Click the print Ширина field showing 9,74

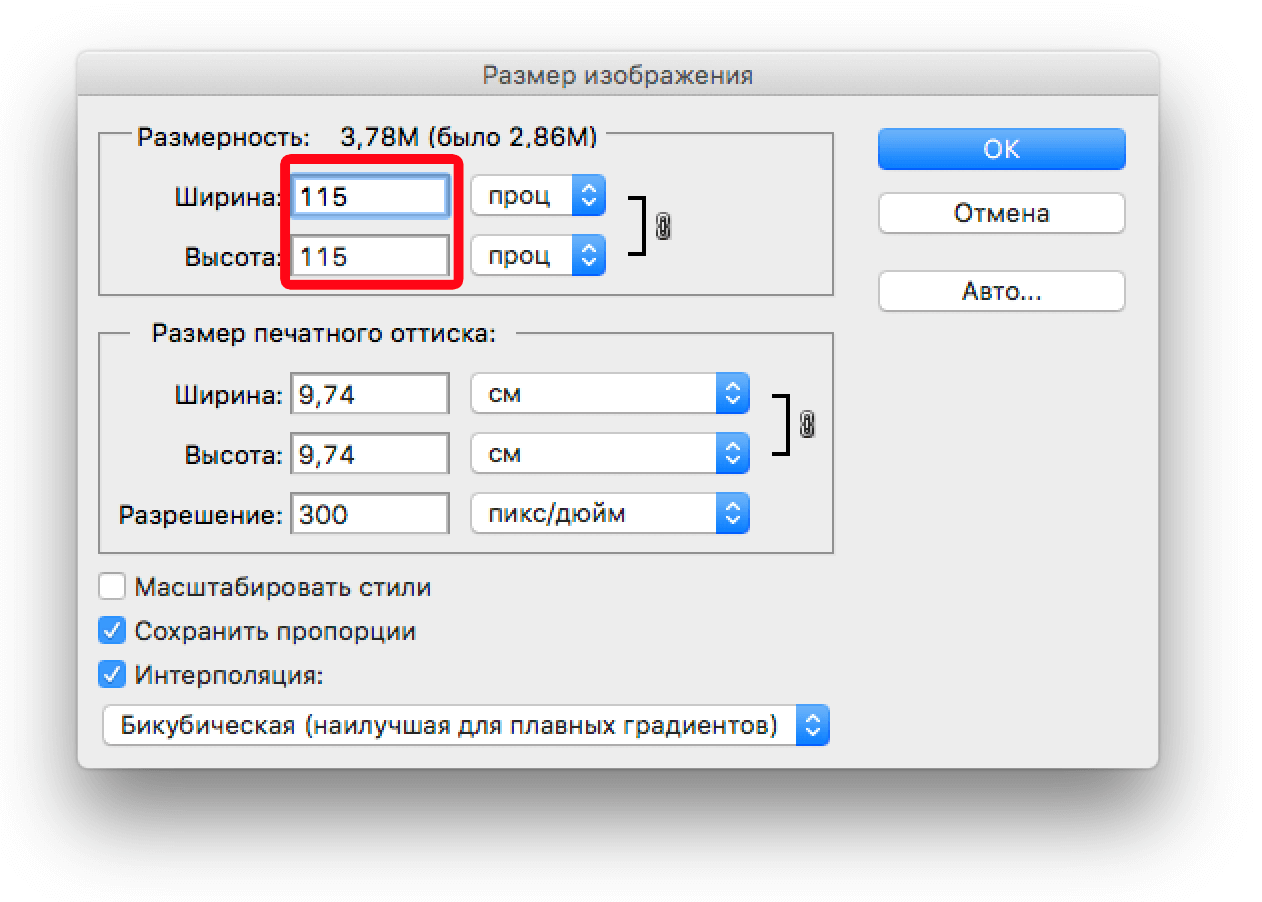pos(369,395)
